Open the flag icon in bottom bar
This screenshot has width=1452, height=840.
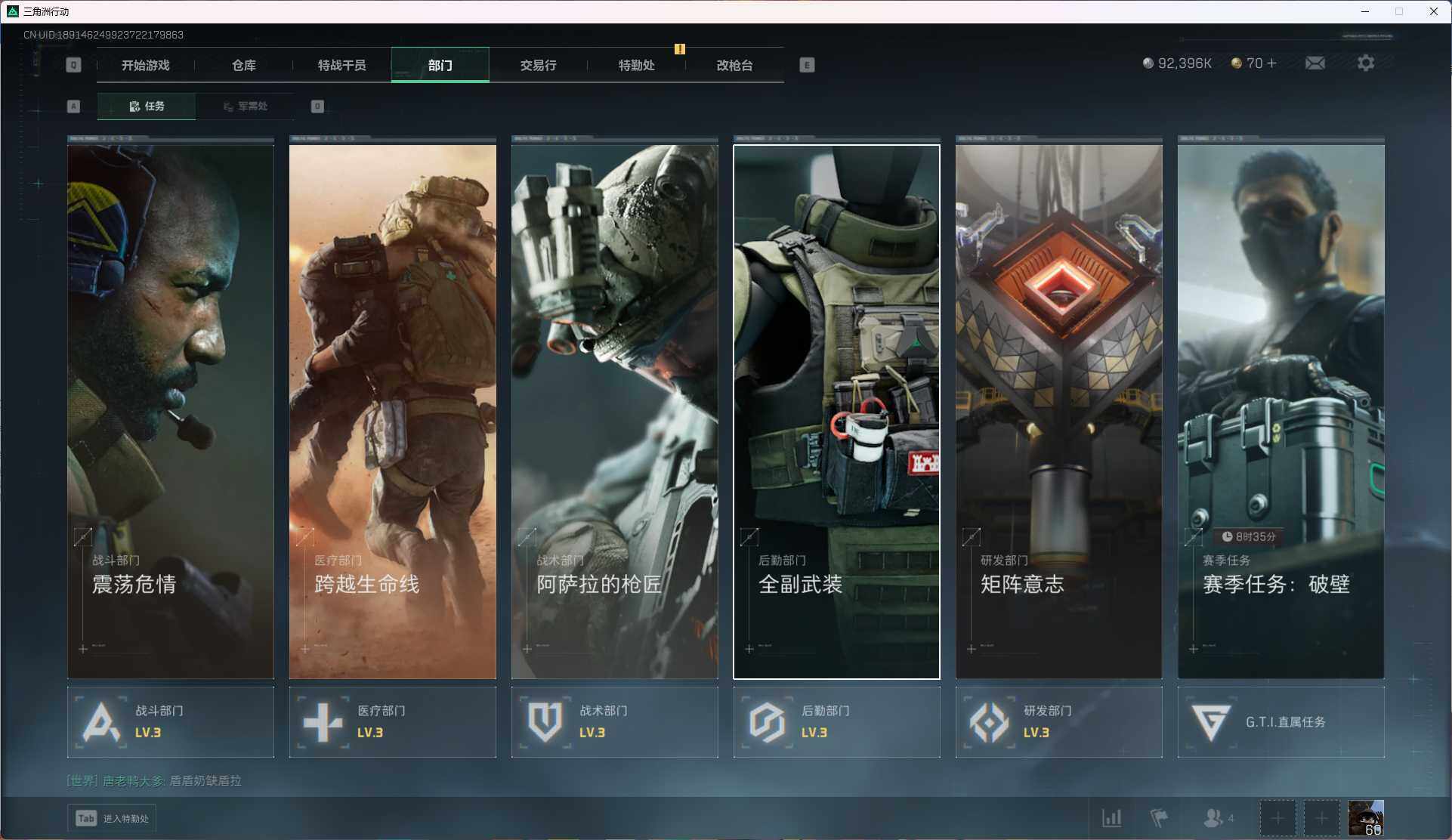1159,818
